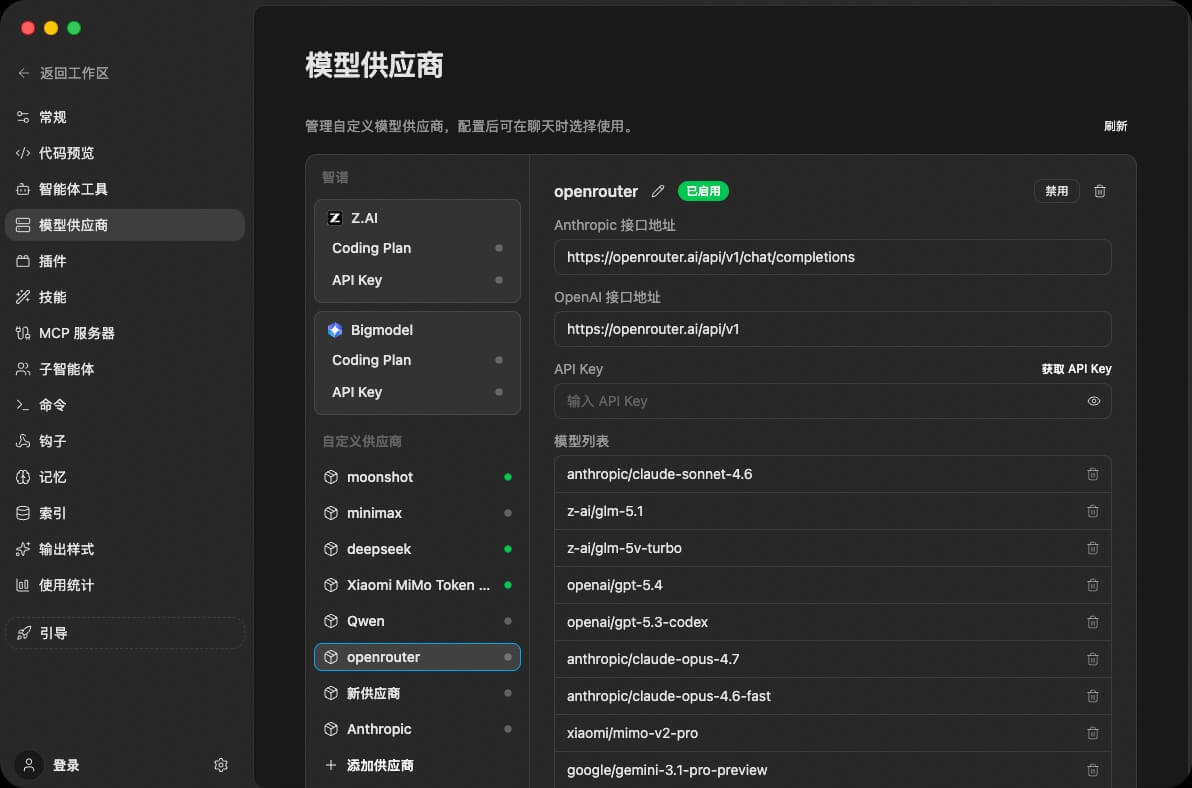This screenshot has width=1192, height=788.
Task: Delete model openai/gpt-5.4
Action: 1092,585
